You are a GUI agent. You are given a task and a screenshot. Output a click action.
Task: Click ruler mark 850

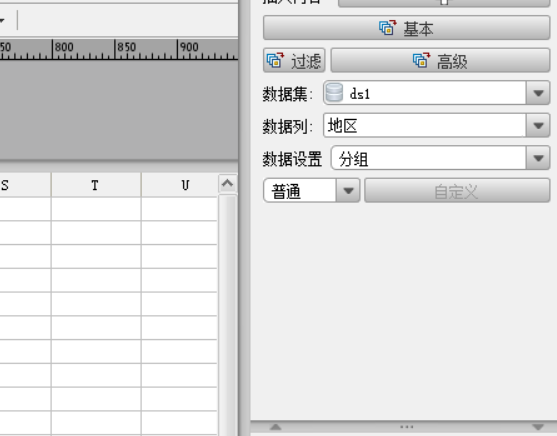pos(126,47)
